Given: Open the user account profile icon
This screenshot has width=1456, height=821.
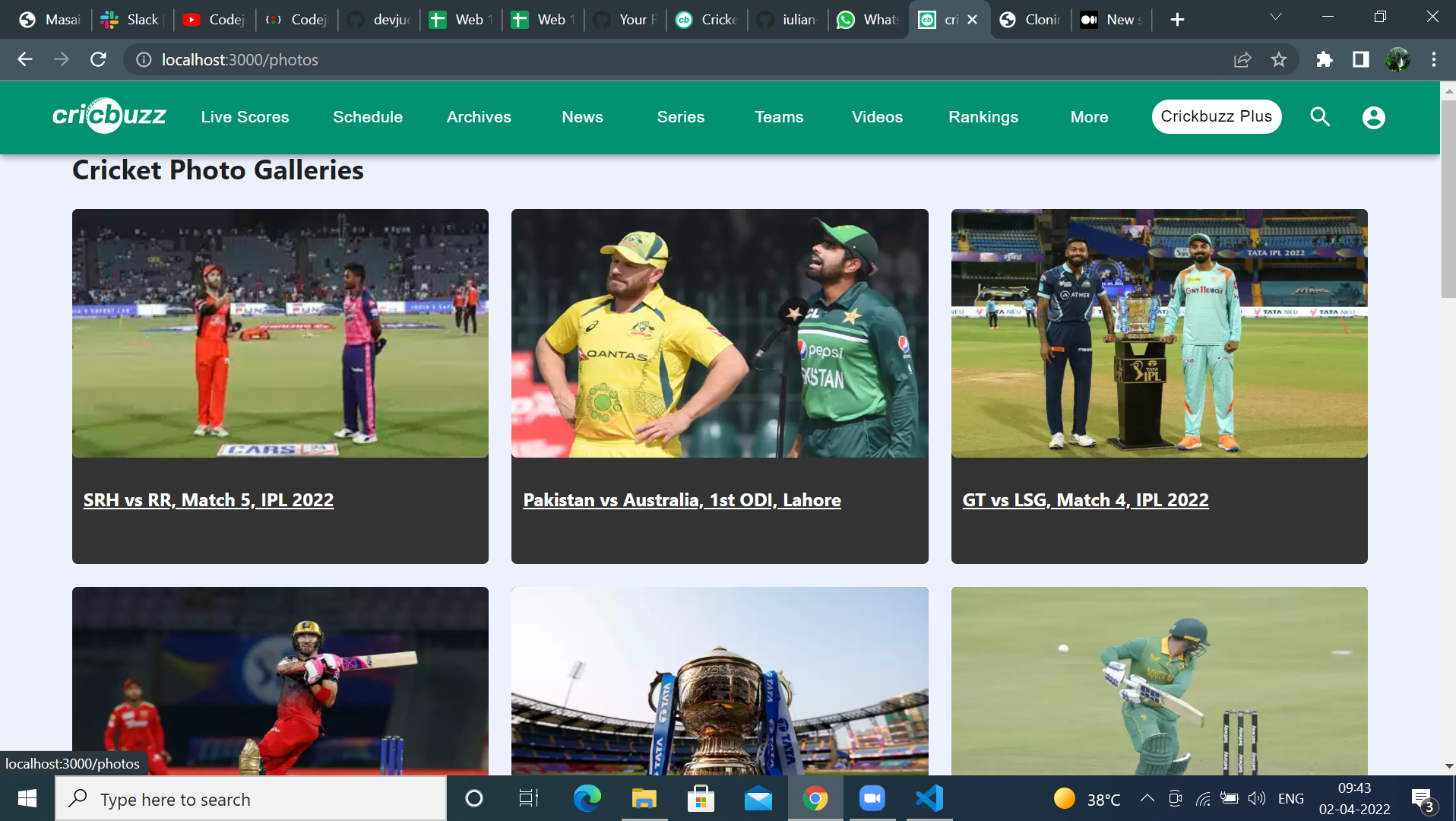Looking at the screenshot, I should [1373, 117].
